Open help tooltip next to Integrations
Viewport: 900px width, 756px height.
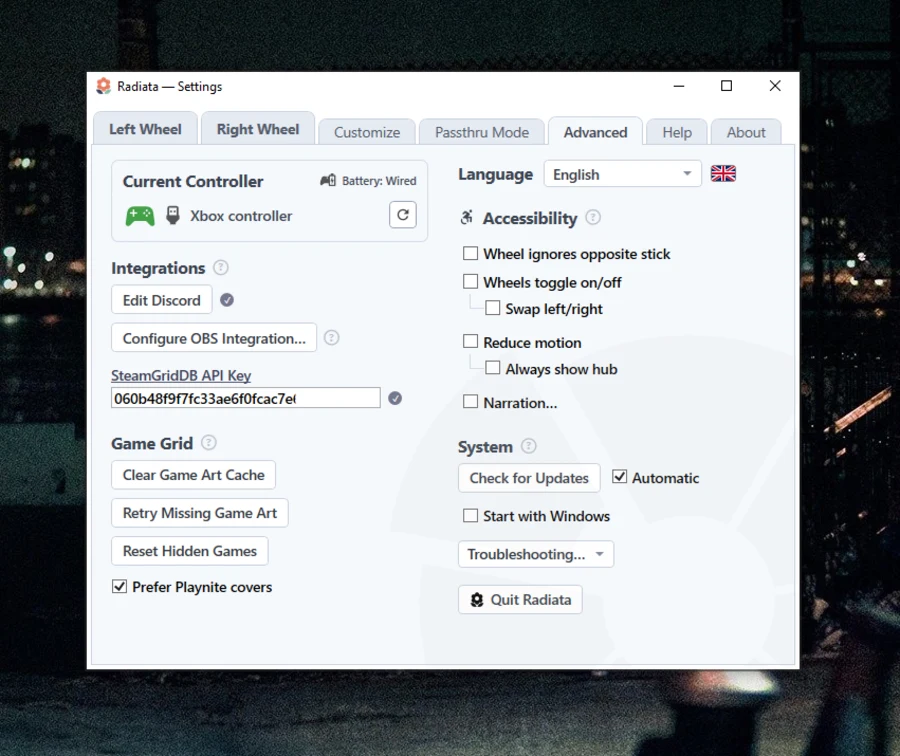[220, 267]
